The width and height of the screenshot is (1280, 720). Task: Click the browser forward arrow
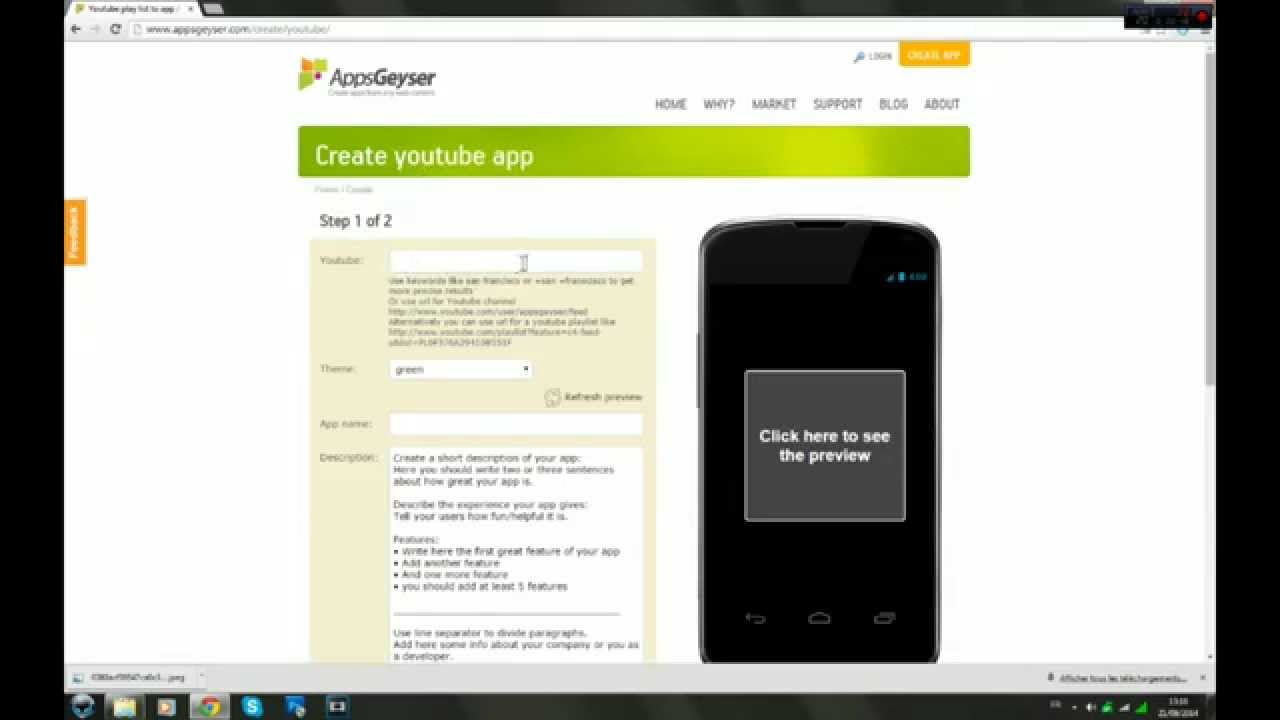pyautogui.click(x=96, y=29)
